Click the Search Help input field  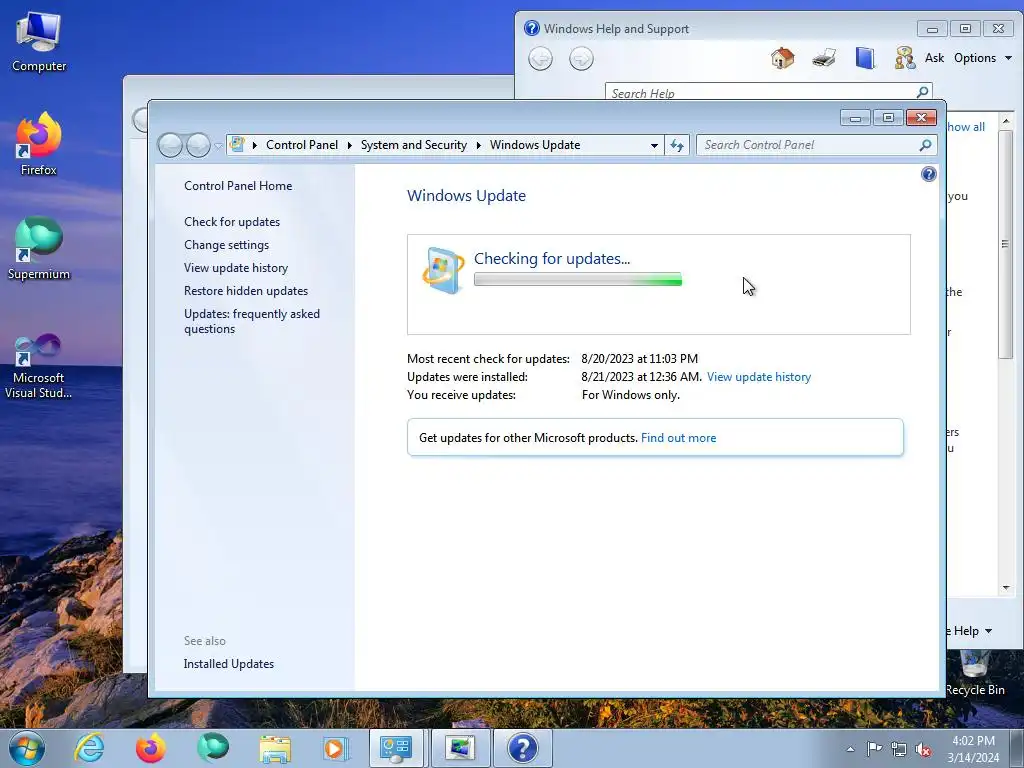[x=760, y=92]
